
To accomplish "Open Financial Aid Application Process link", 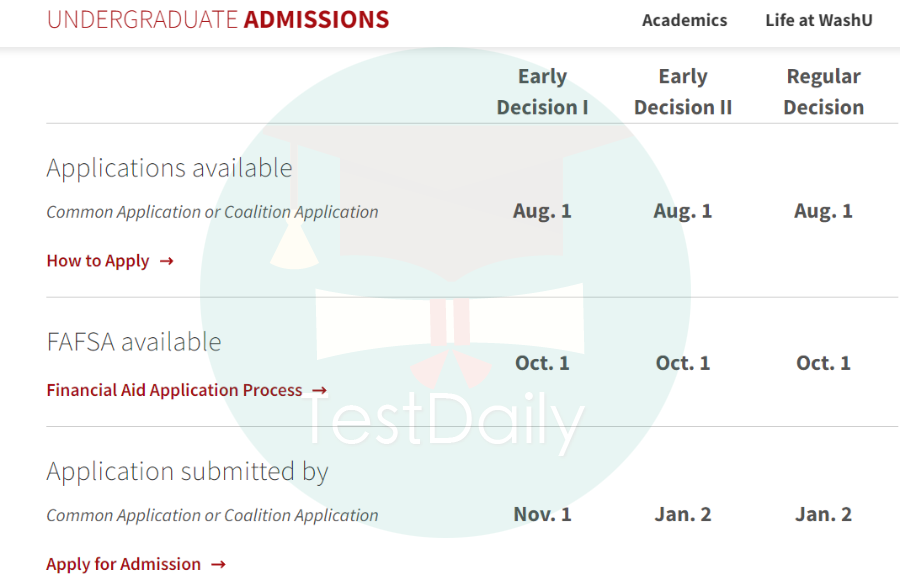I will coord(174,390).
